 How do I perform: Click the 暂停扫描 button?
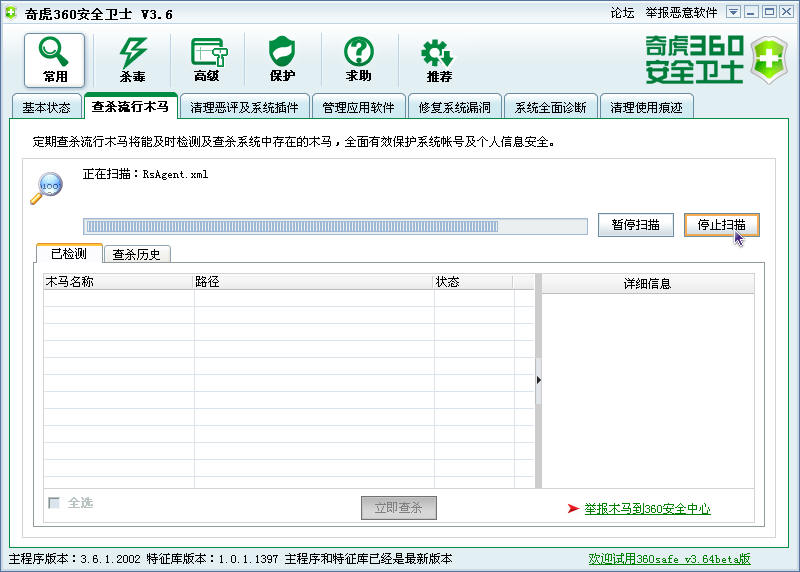(x=636, y=225)
